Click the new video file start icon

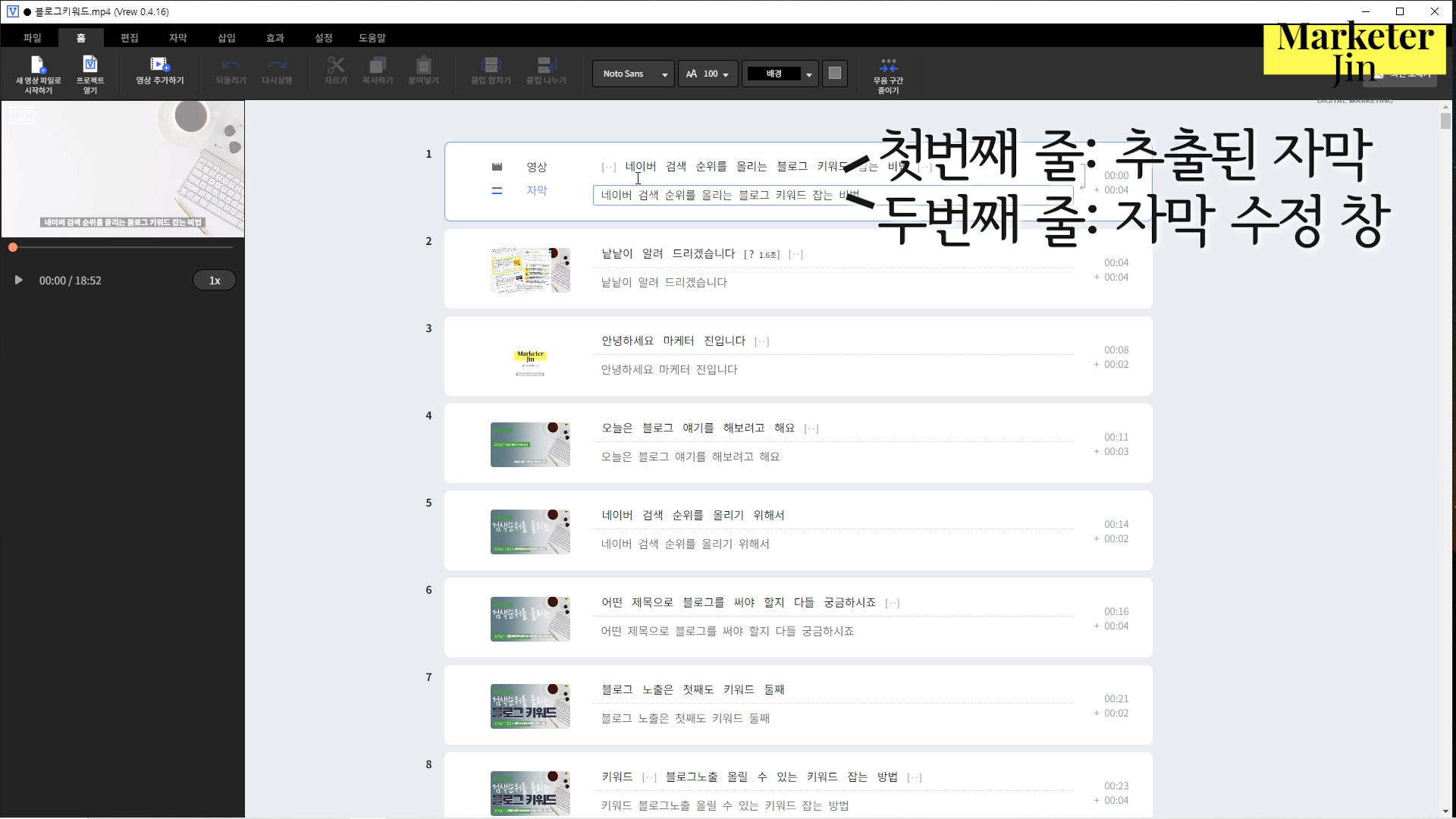point(38,66)
